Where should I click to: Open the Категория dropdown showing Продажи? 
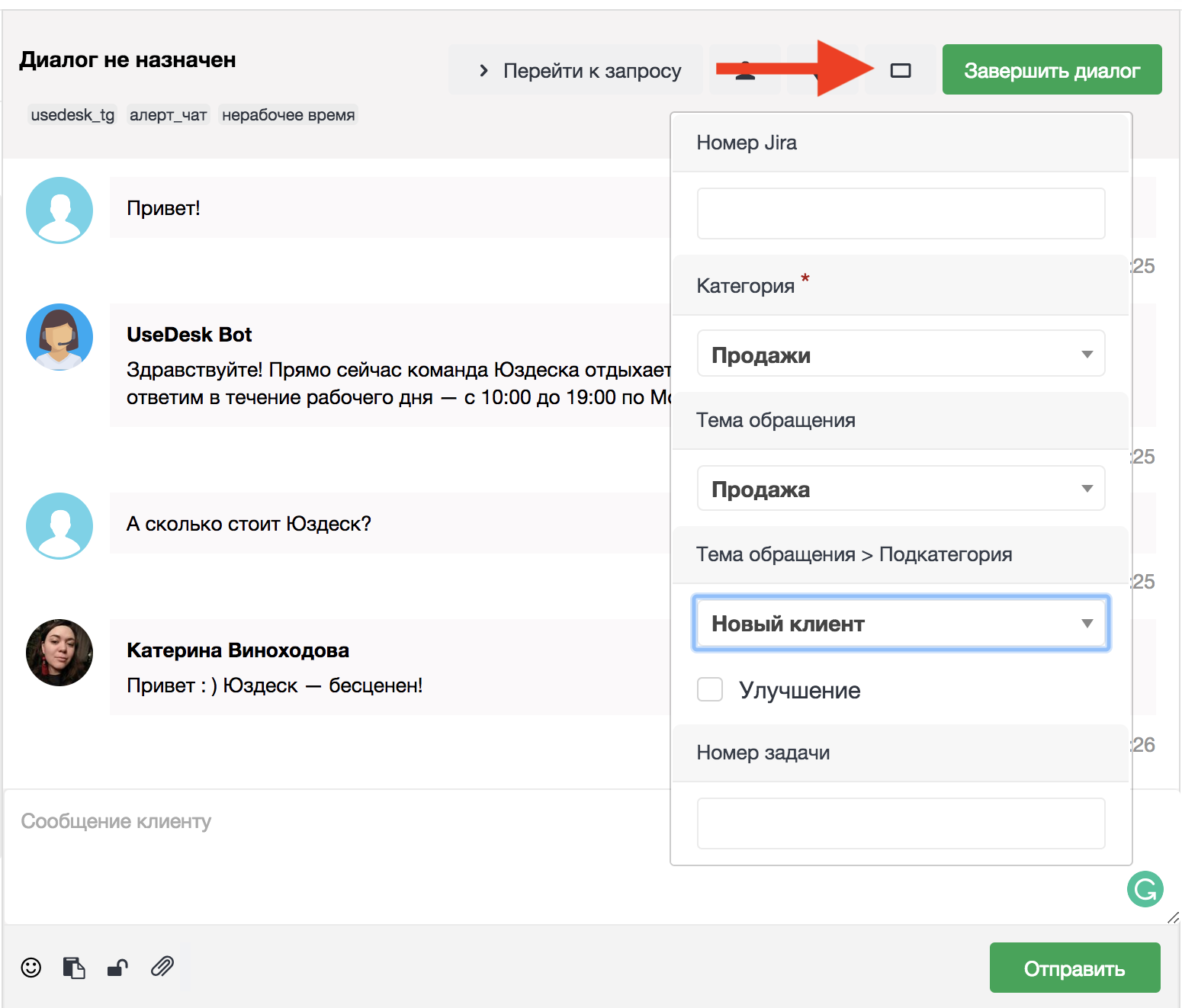click(x=901, y=353)
